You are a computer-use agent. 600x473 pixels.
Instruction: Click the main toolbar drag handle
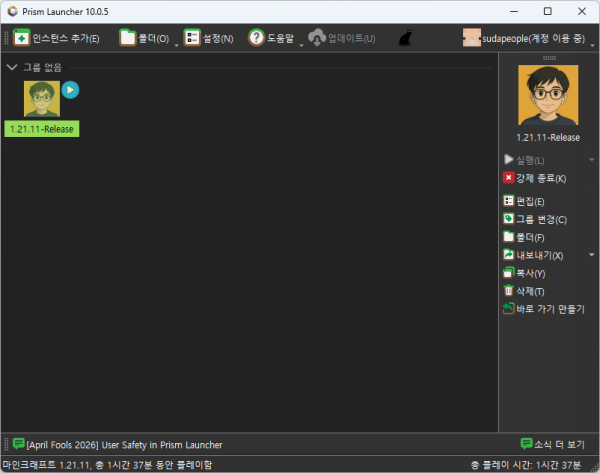(6, 38)
